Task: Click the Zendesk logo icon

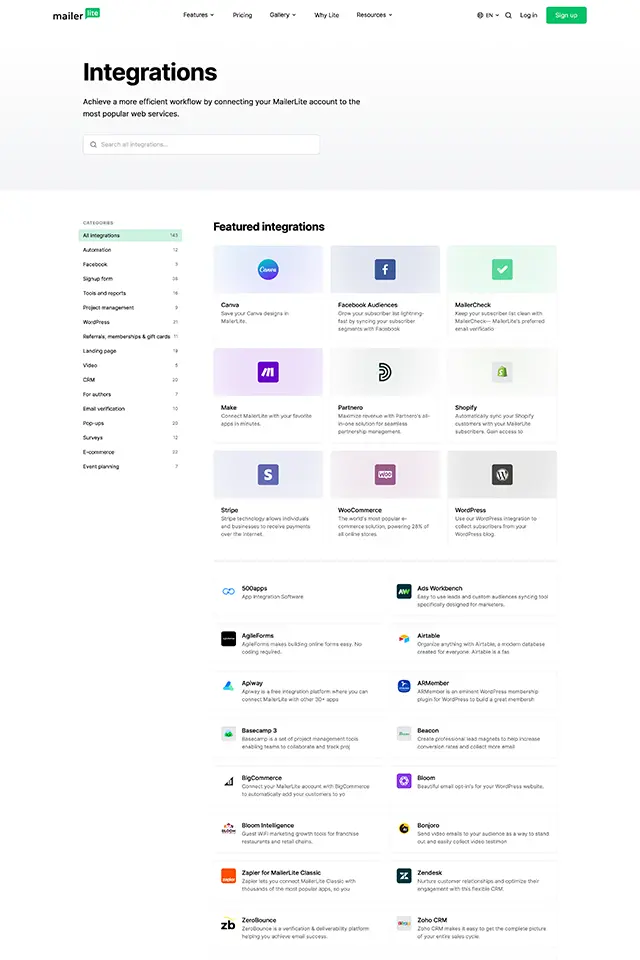Action: [404, 876]
